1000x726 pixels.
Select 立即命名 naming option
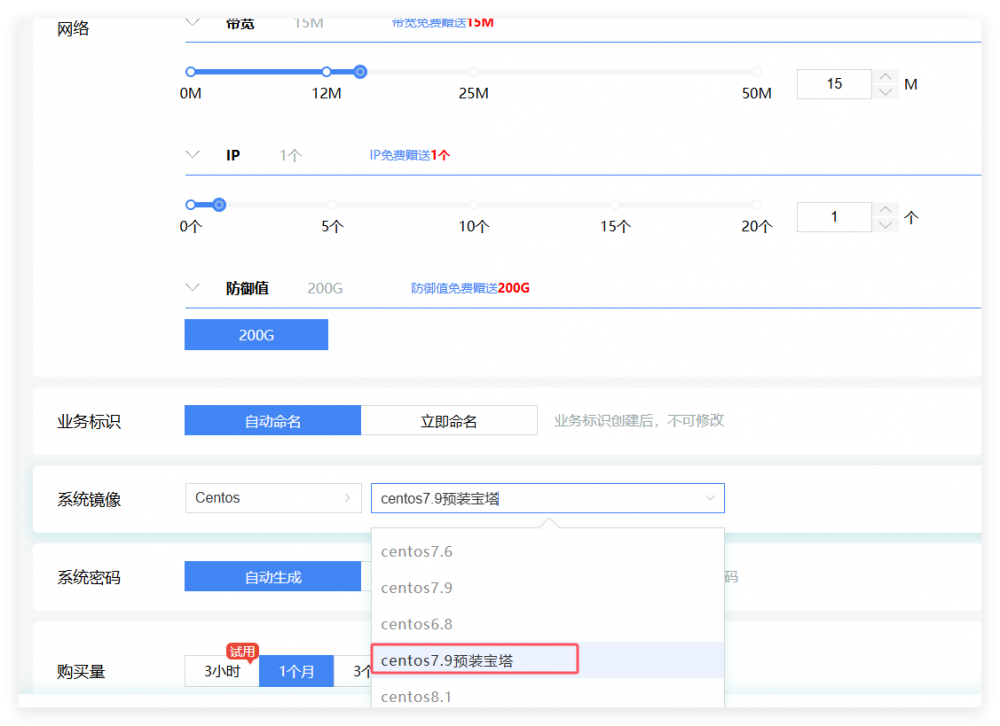pyautogui.click(x=449, y=421)
